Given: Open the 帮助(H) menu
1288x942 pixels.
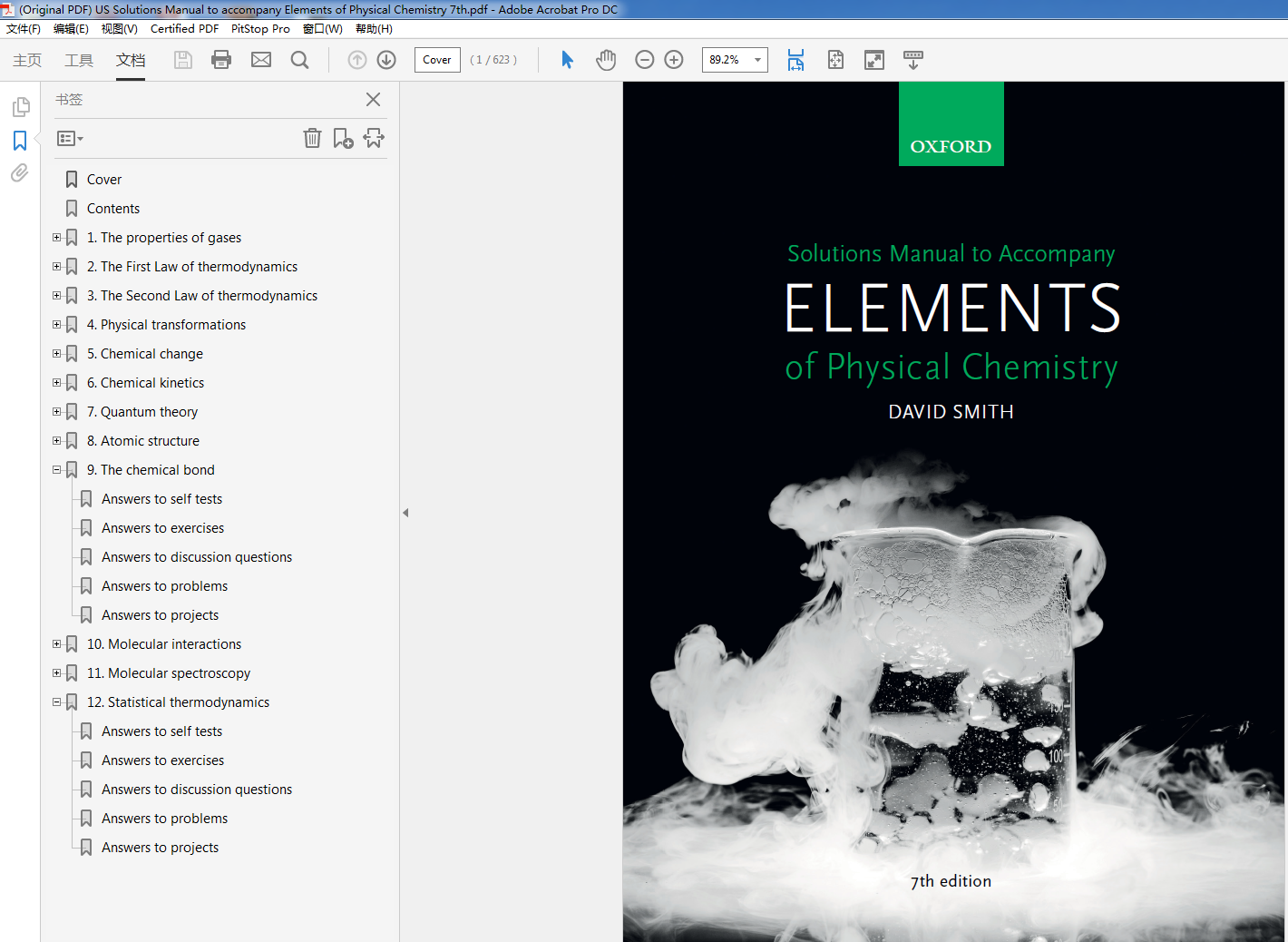Looking at the screenshot, I should click(374, 29).
